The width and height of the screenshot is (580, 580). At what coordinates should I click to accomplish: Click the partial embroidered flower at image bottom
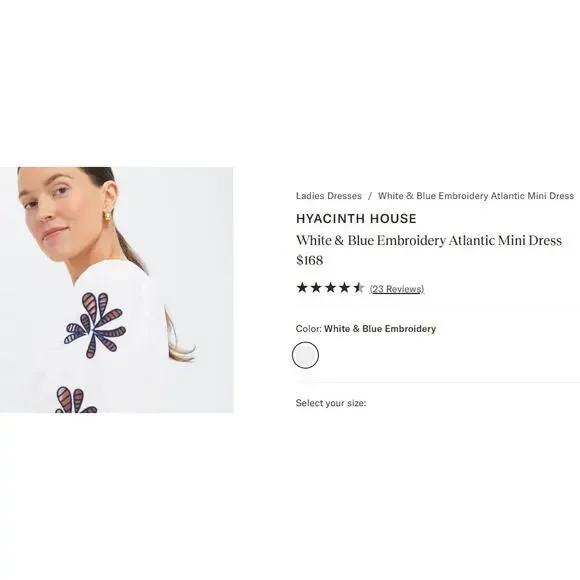click(76, 400)
